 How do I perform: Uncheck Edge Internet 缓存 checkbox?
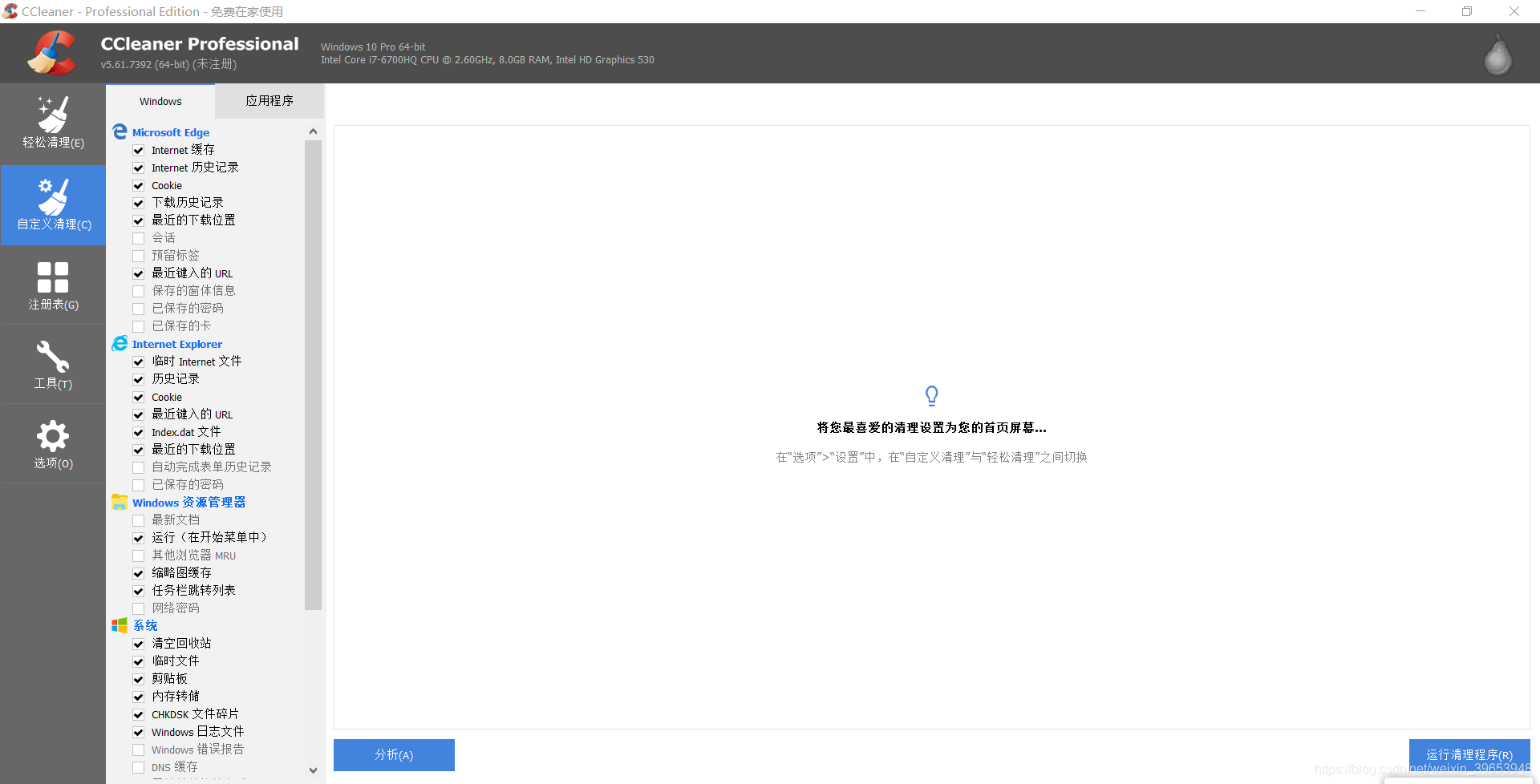pyautogui.click(x=138, y=150)
